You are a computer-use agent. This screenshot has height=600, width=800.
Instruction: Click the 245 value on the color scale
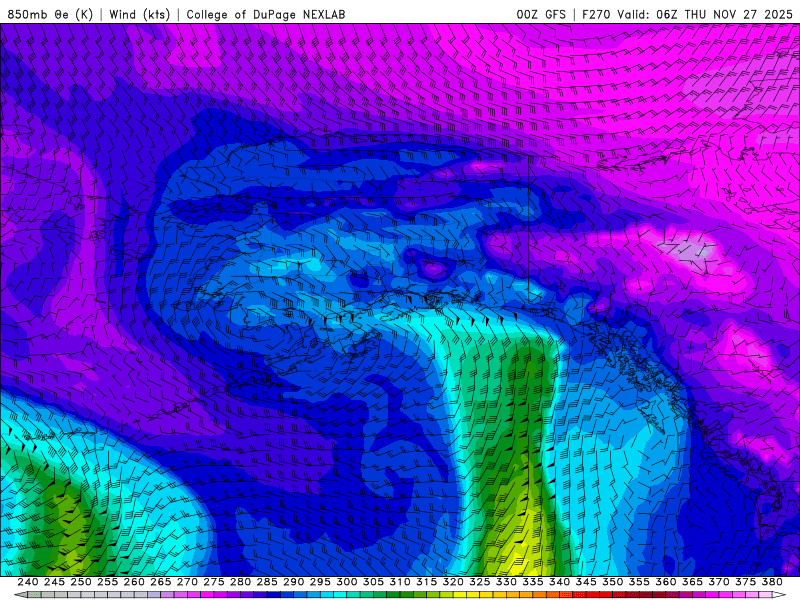[x=54, y=582]
